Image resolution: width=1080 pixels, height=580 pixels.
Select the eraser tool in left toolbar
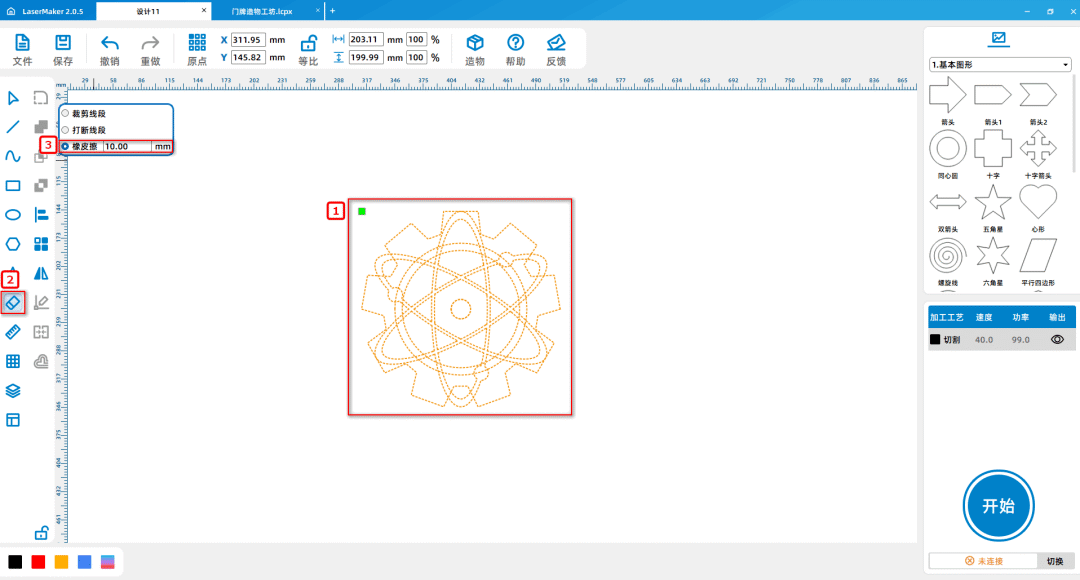tap(13, 301)
